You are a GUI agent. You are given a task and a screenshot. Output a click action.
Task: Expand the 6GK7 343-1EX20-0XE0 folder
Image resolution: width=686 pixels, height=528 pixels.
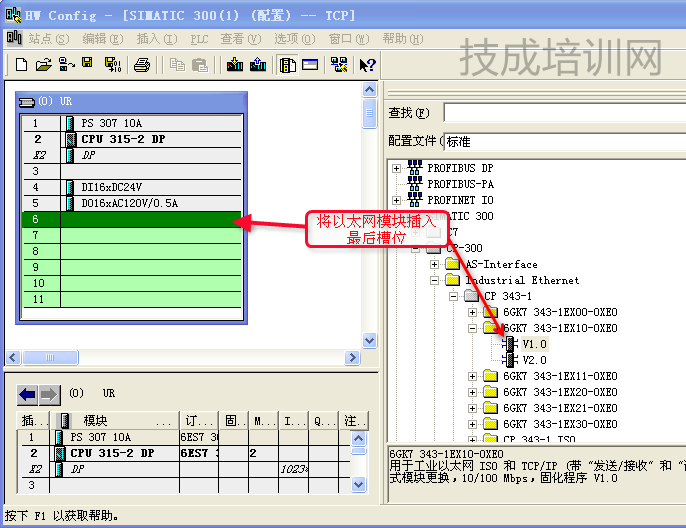[x=472, y=392]
